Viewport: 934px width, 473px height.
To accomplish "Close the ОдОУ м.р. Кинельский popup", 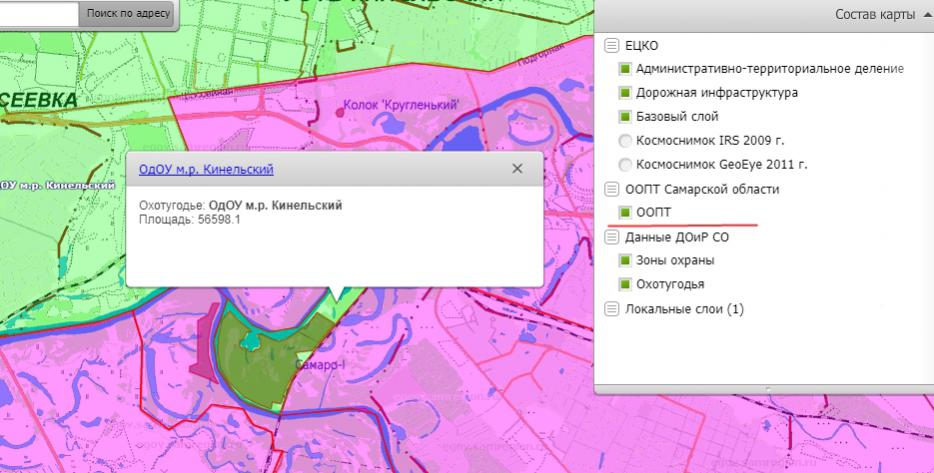I will click(517, 169).
